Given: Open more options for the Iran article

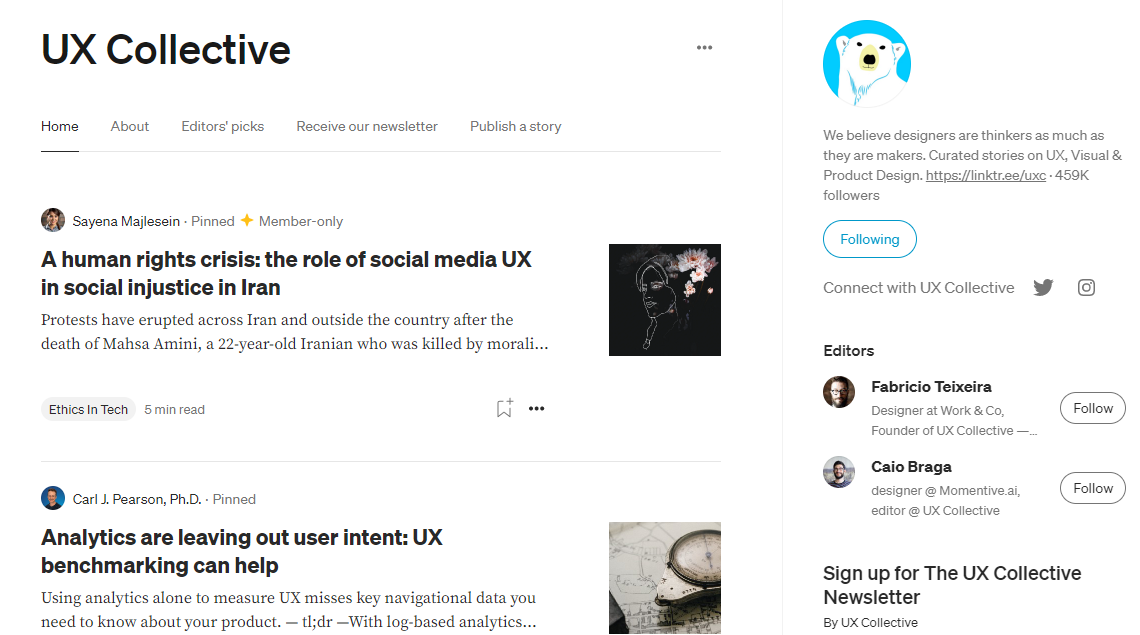Looking at the screenshot, I should pyautogui.click(x=537, y=408).
